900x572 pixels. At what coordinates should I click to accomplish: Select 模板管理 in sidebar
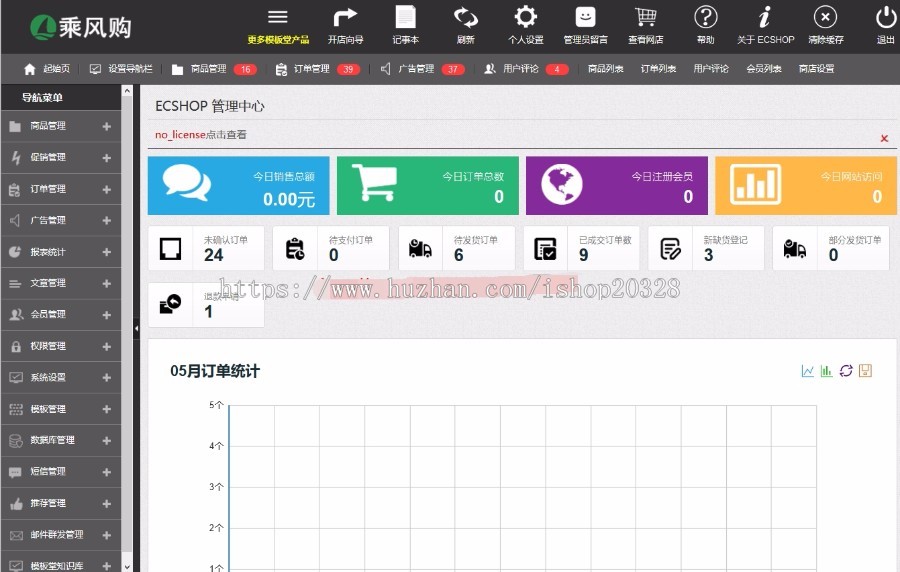[x=61, y=409]
